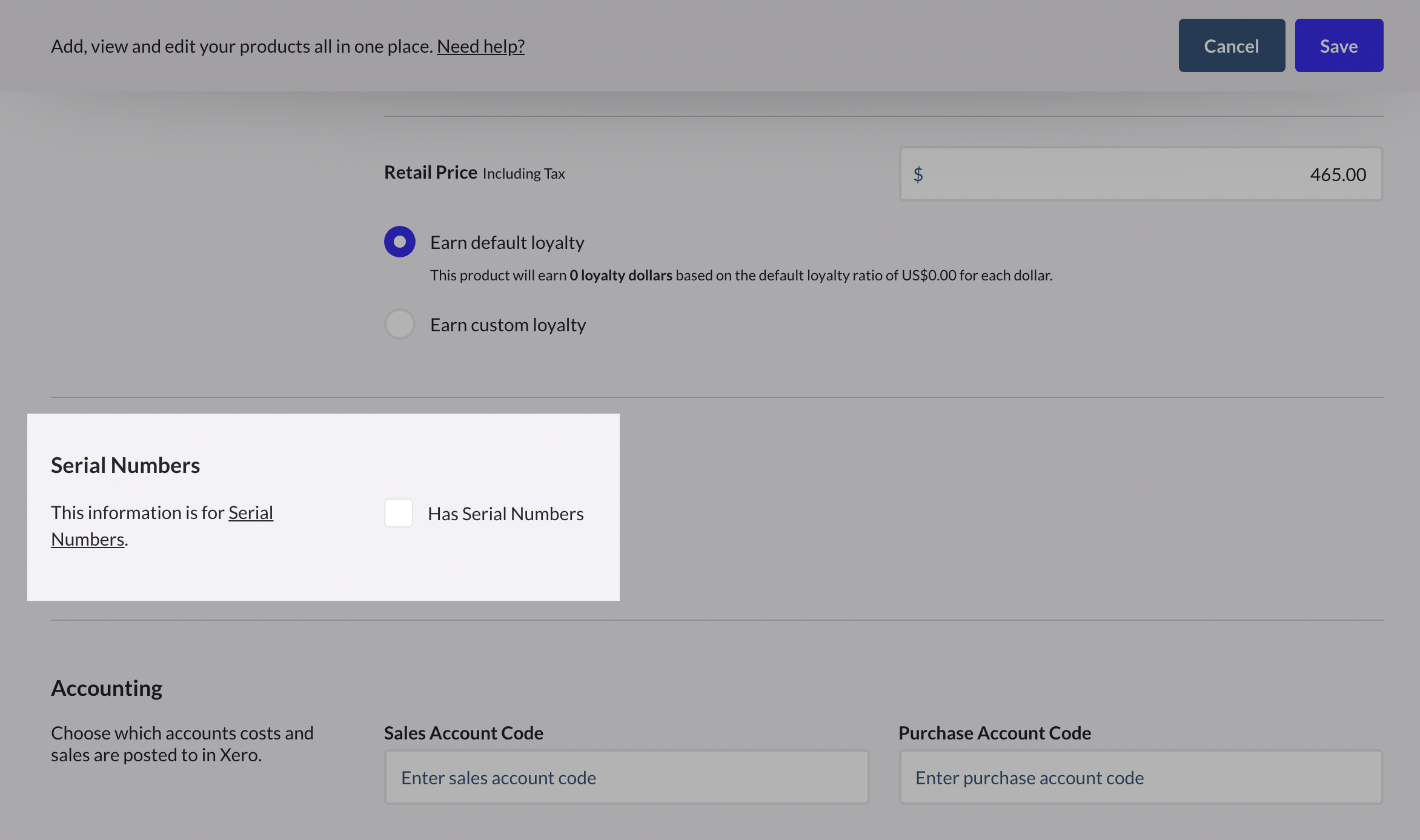Cancel editing the product
1420x840 pixels.
click(x=1232, y=45)
